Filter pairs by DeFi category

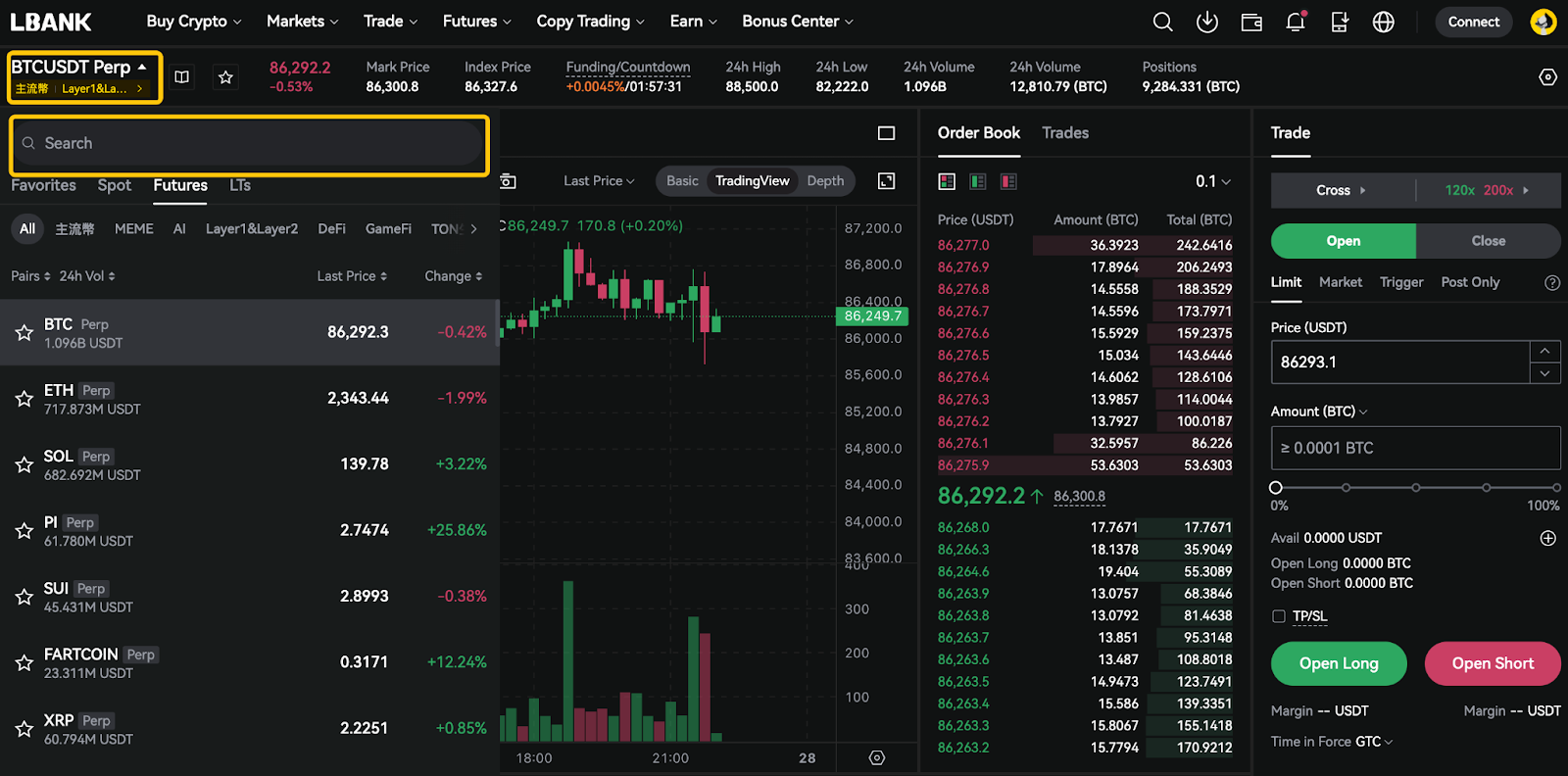click(x=332, y=229)
